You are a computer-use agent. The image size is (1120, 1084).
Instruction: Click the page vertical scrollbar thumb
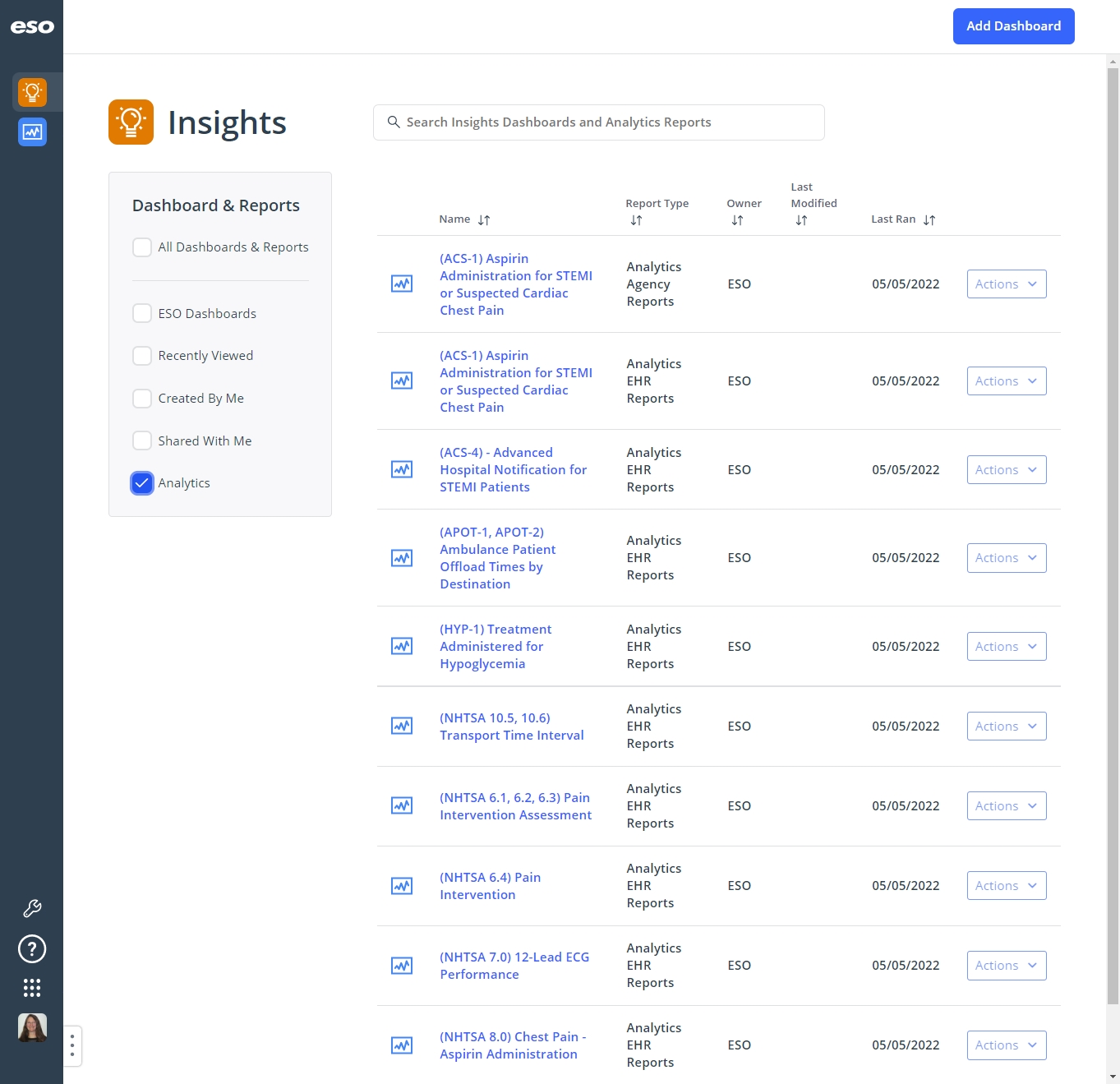coord(1113,536)
